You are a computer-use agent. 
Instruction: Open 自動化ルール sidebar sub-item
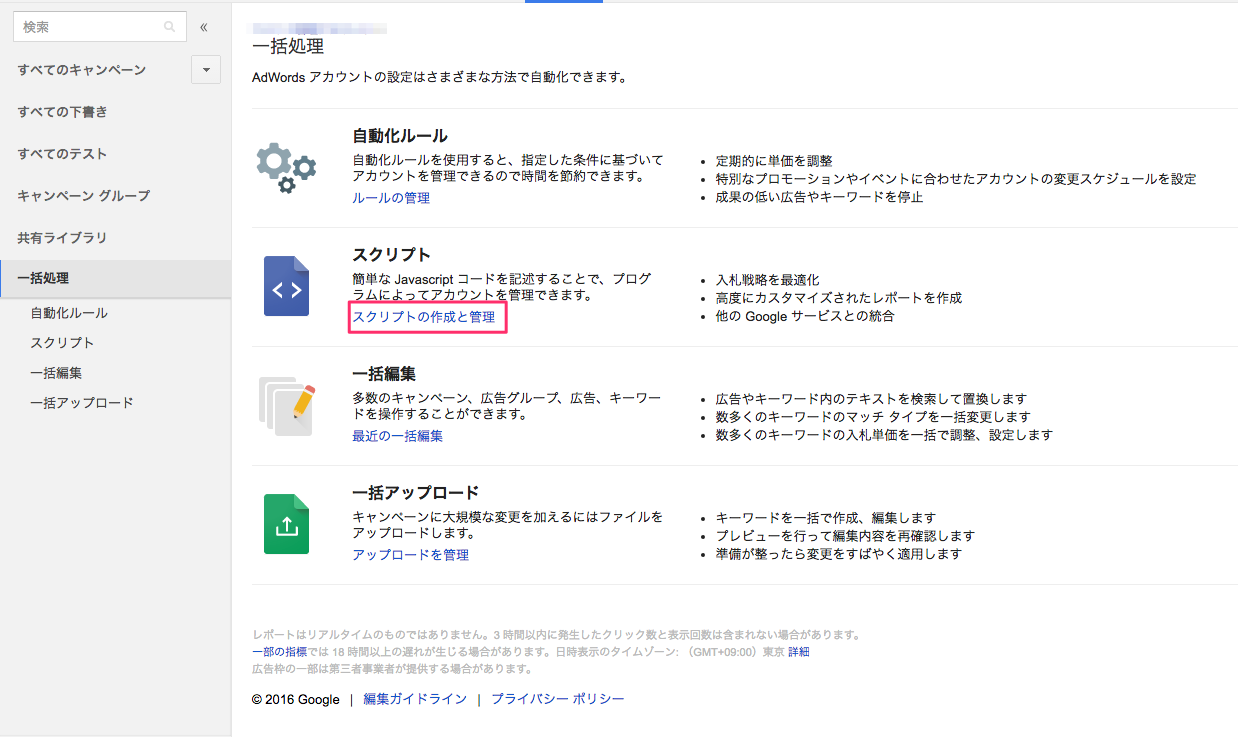click(69, 313)
